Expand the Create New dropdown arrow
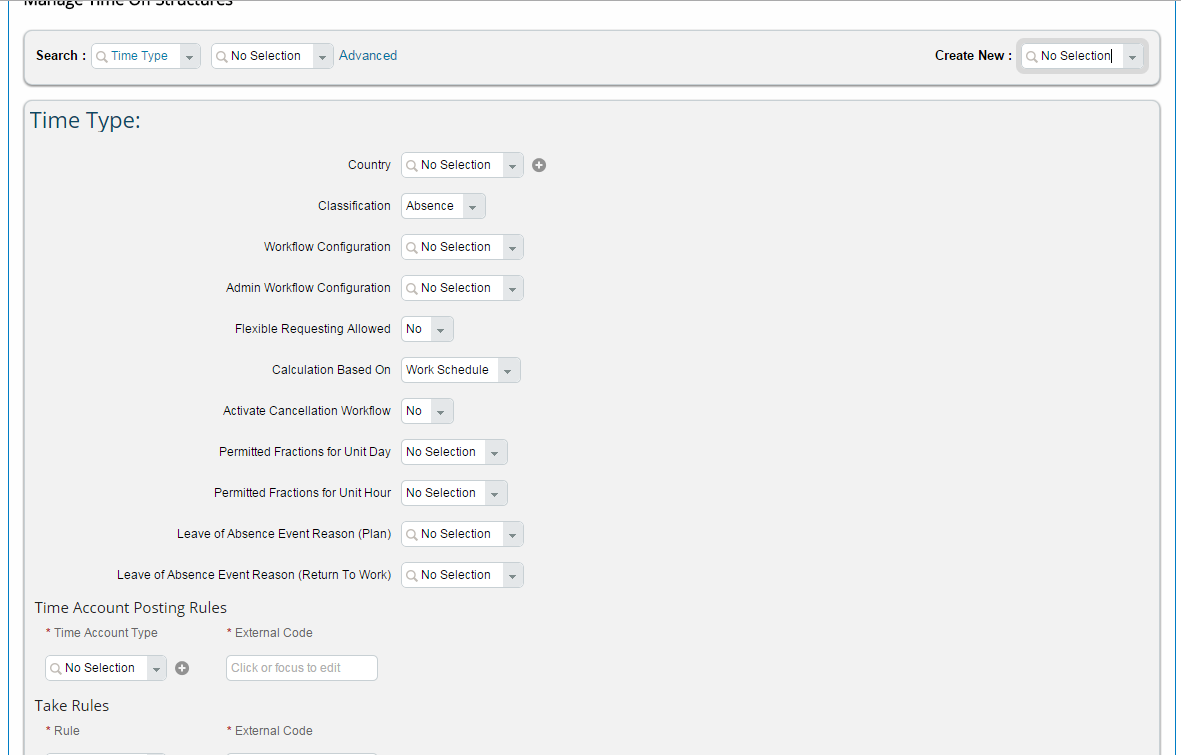The height and width of the screenshot is (755, 1181). point(1133,57)
